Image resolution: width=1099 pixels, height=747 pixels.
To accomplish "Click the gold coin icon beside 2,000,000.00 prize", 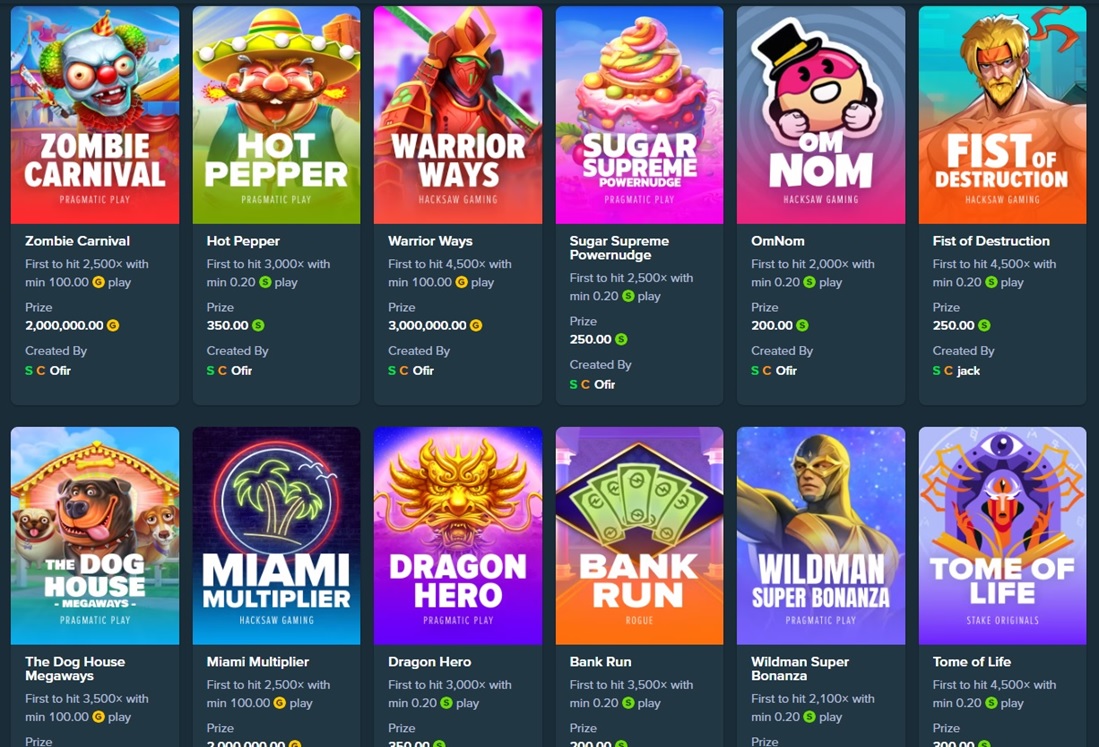I will pos(113,325).
